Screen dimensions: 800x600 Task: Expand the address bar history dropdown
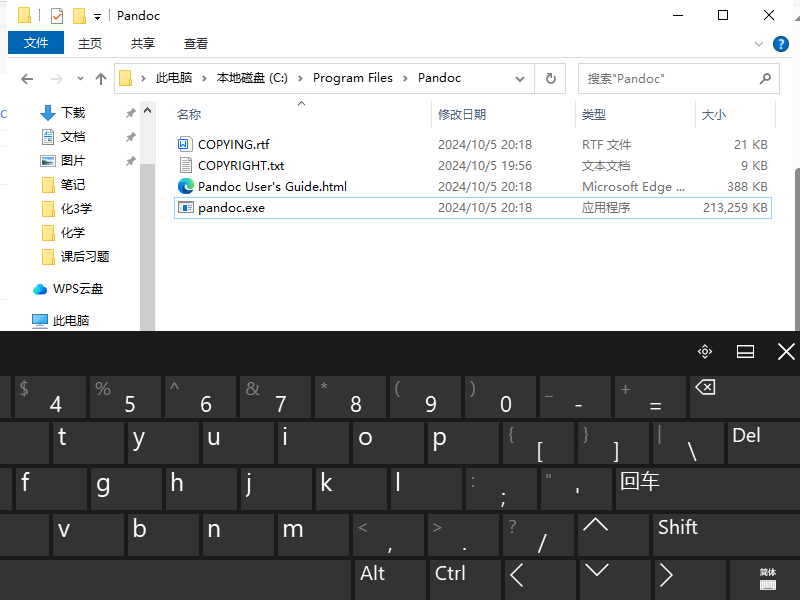point(519,78)
